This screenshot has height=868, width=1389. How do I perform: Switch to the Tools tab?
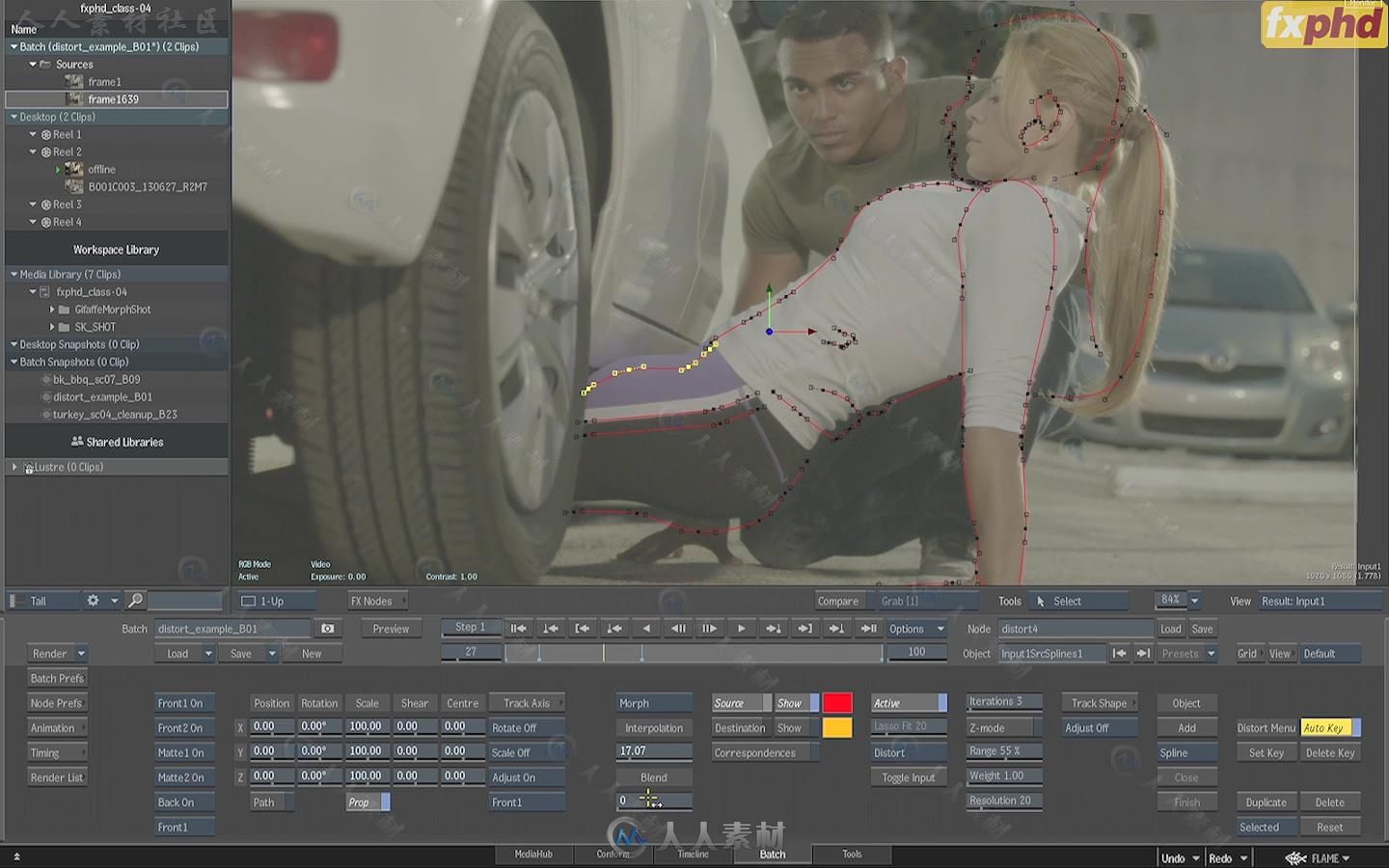point(852,854)
